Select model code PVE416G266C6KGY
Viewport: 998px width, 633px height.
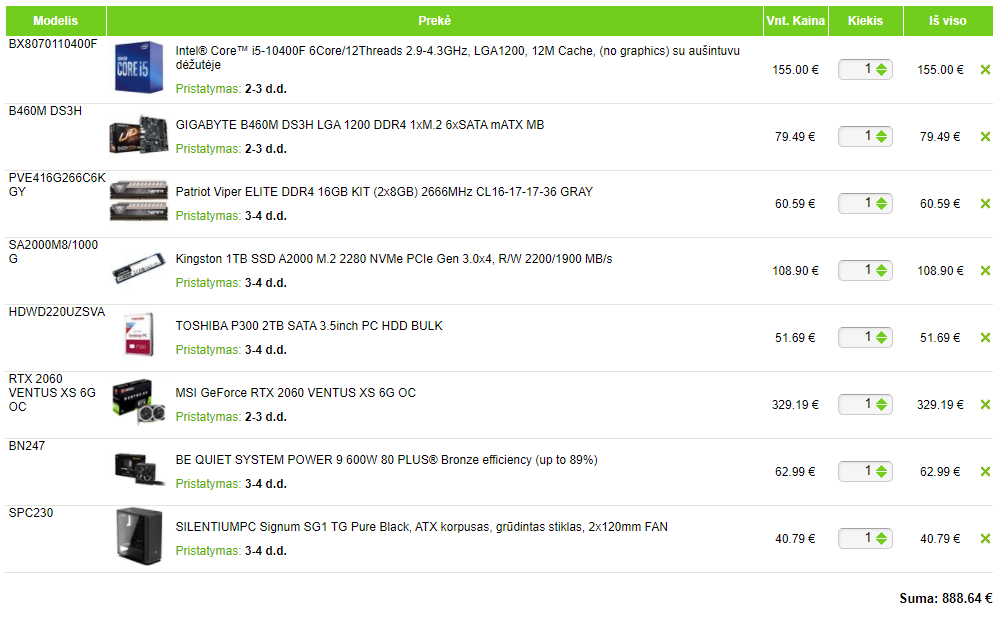point(57,184)
